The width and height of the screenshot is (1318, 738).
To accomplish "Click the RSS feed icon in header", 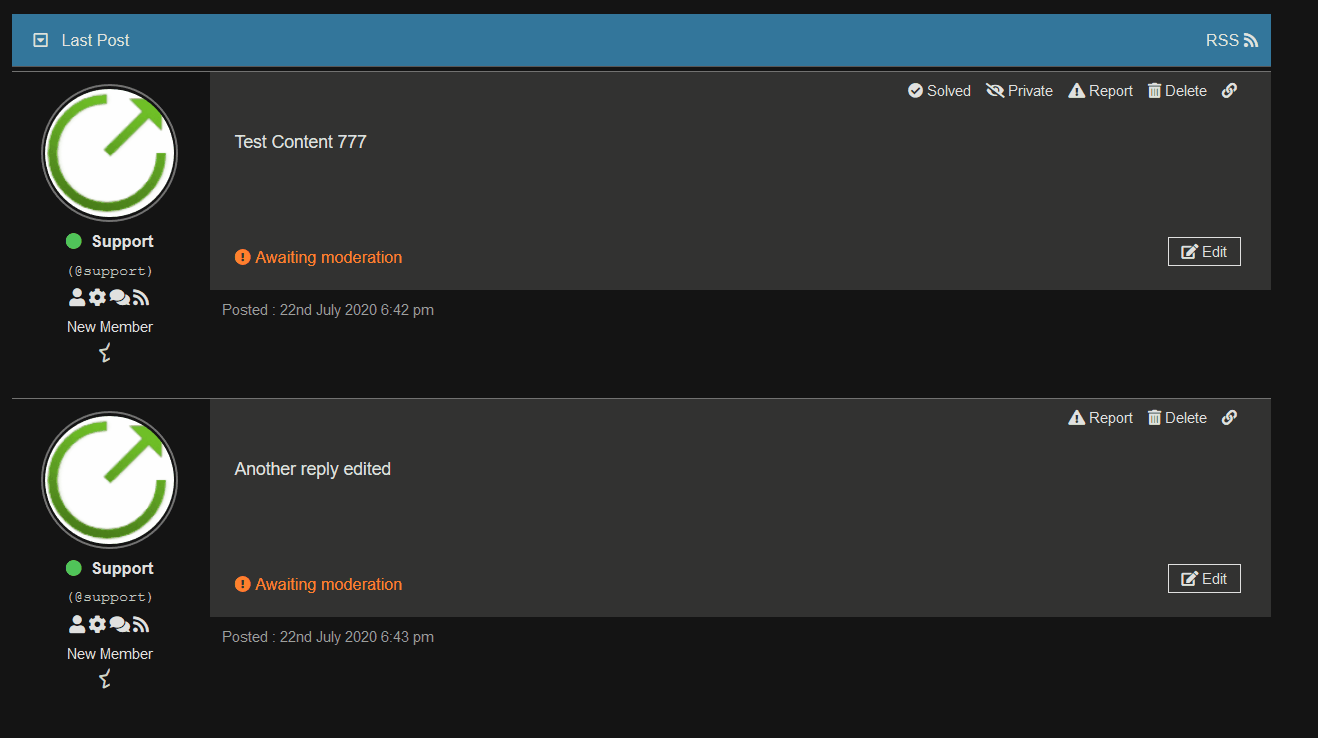I will (x=1250, y=40).
